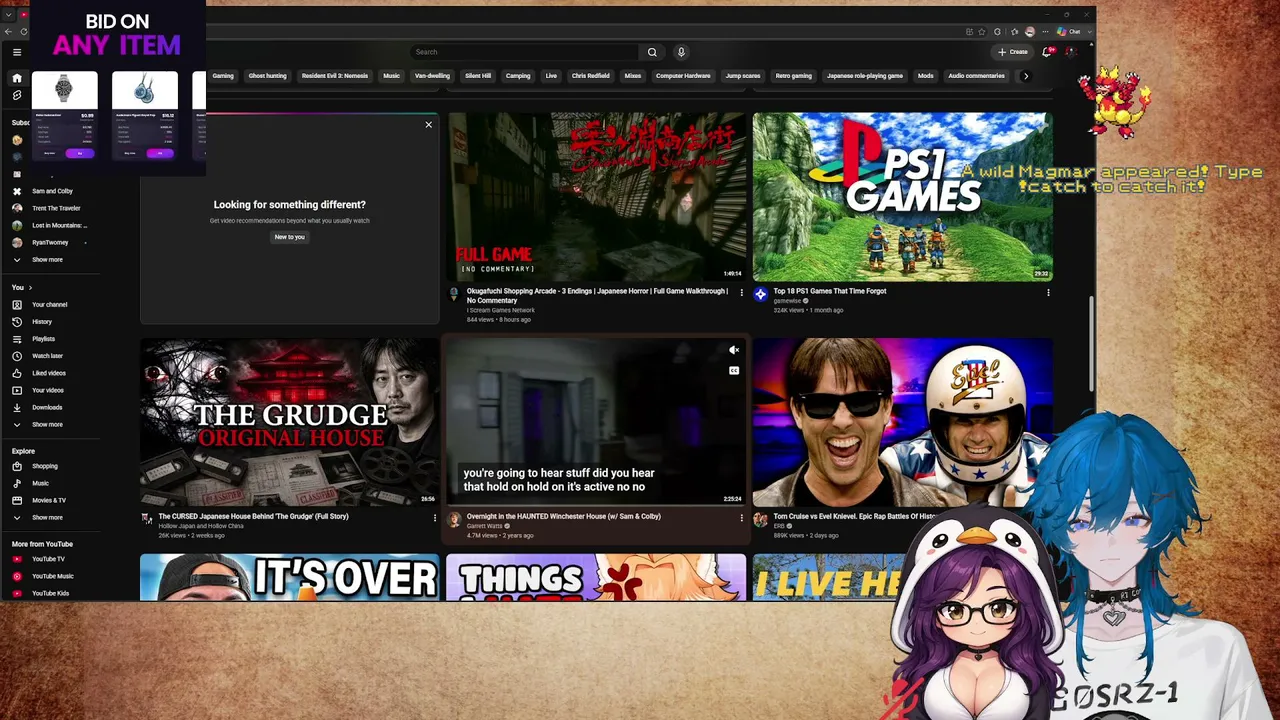Open the browser tab list dropdown arrow
Viewport: 1280px width, 720px height.
click(x=9, y=15)
